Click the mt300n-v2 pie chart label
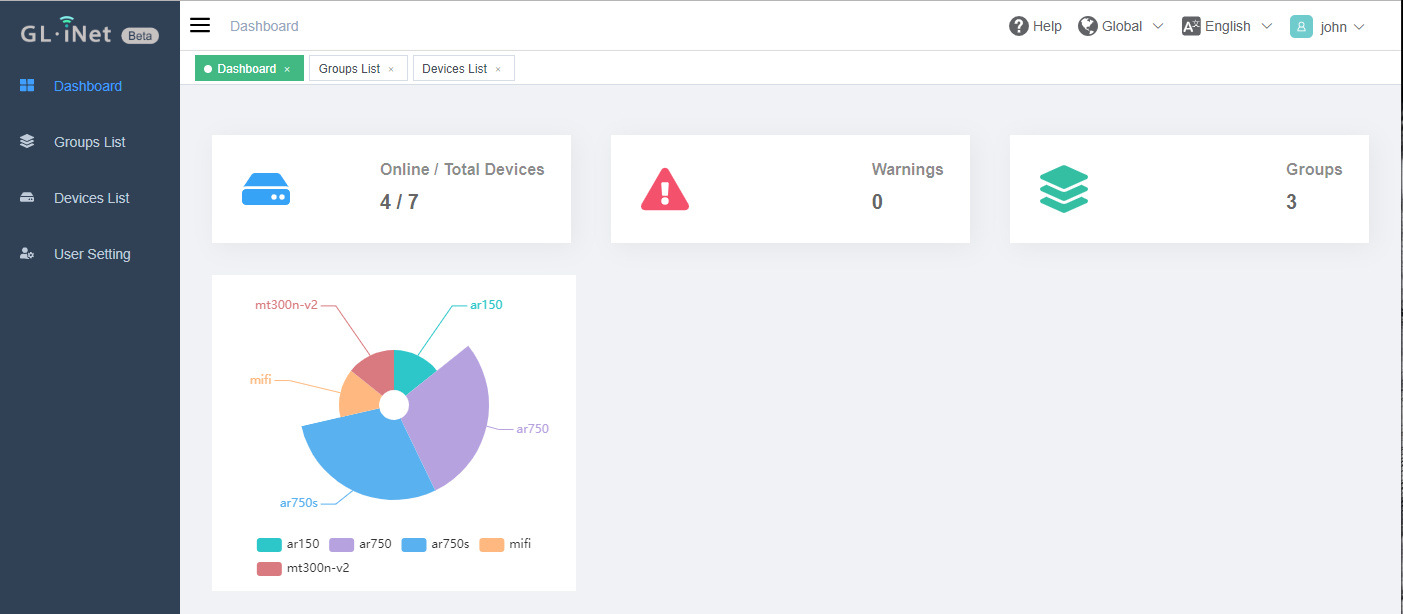Viewport: 1403px width, 614px height. click(286, 305)
